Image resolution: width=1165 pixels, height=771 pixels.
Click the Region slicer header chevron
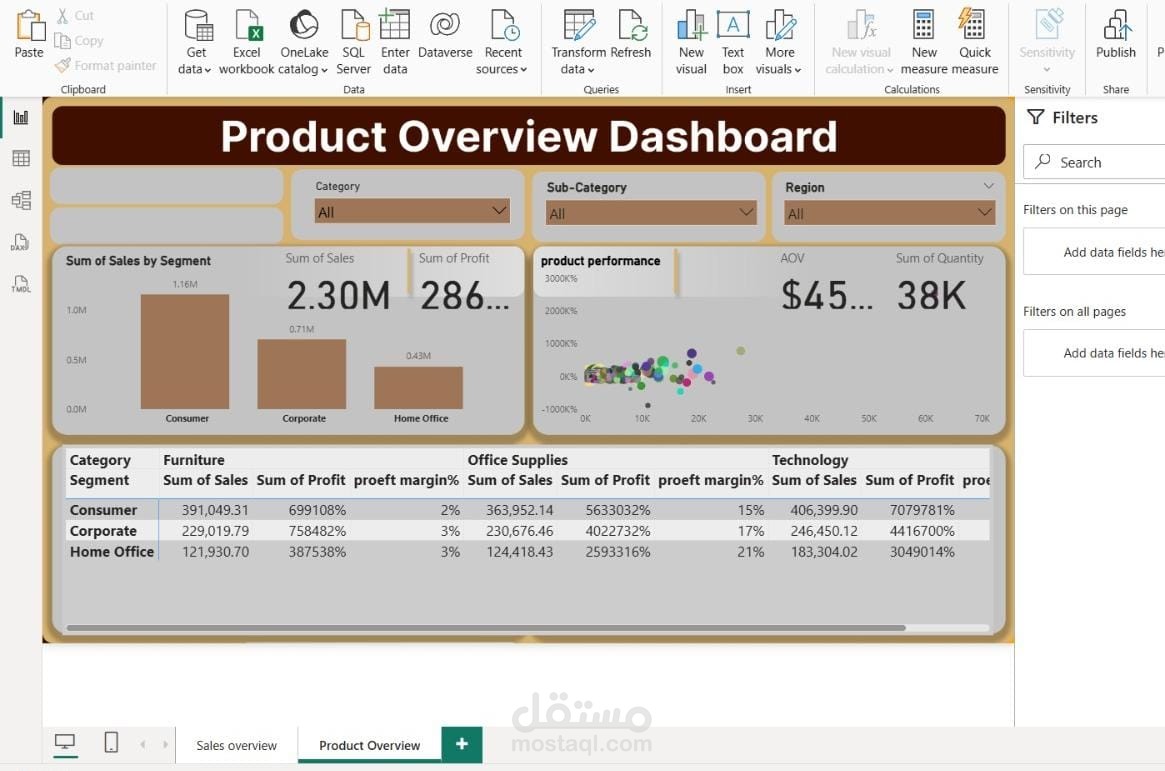(x=988, y=186)
